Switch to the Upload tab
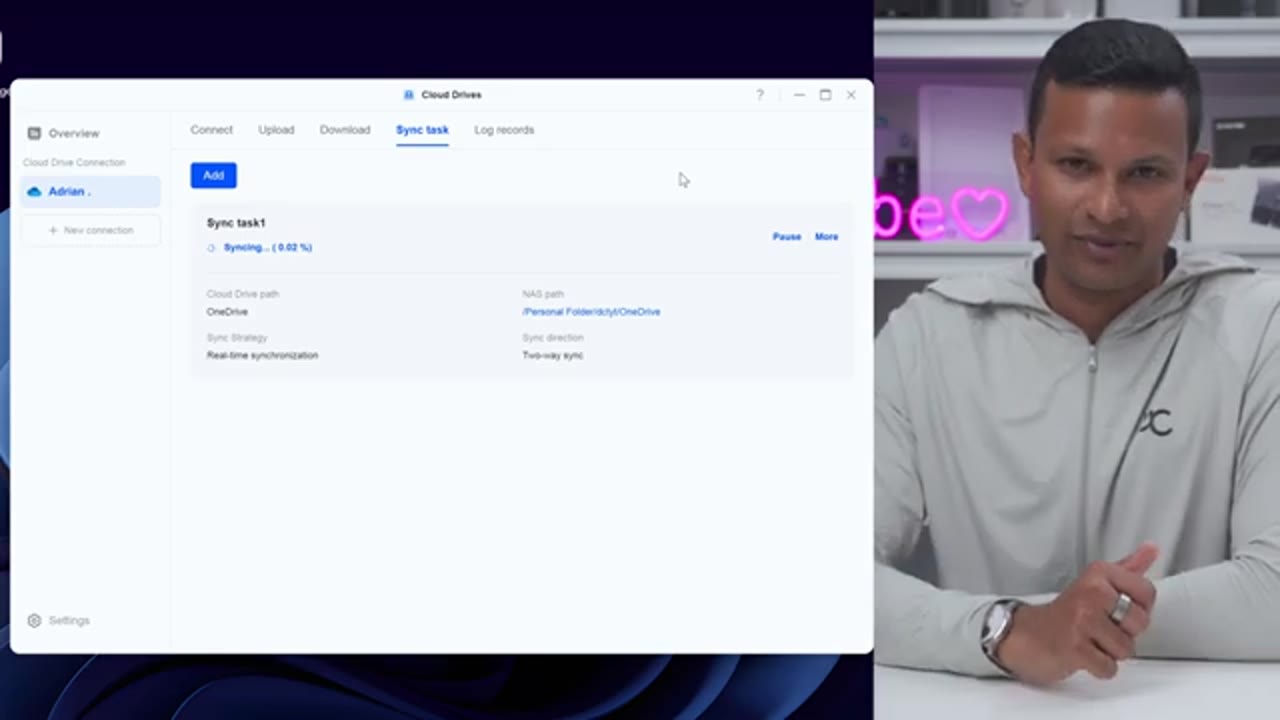Viewport: 1280px width, 720px height. [276, 129]
